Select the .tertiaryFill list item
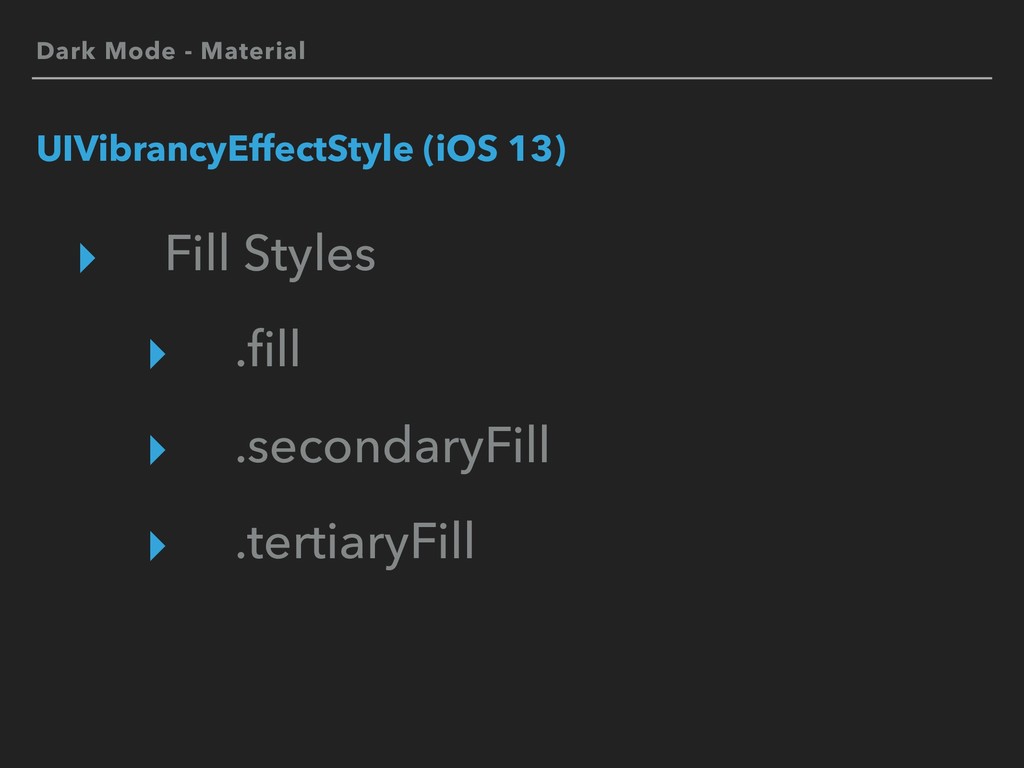 (355, 543)
